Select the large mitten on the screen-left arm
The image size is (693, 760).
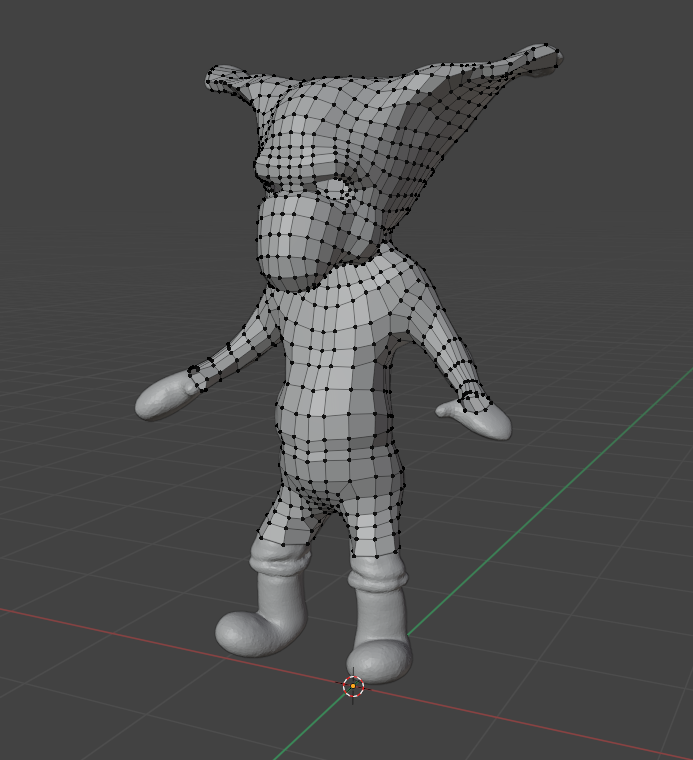click(166, 394)
